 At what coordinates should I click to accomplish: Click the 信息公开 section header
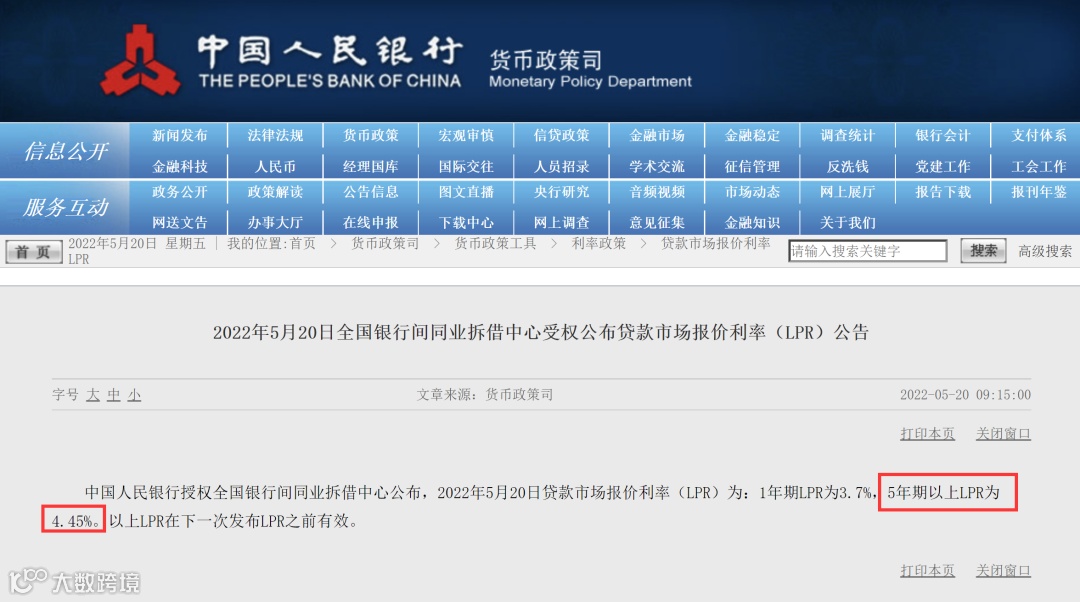point(66,151)
